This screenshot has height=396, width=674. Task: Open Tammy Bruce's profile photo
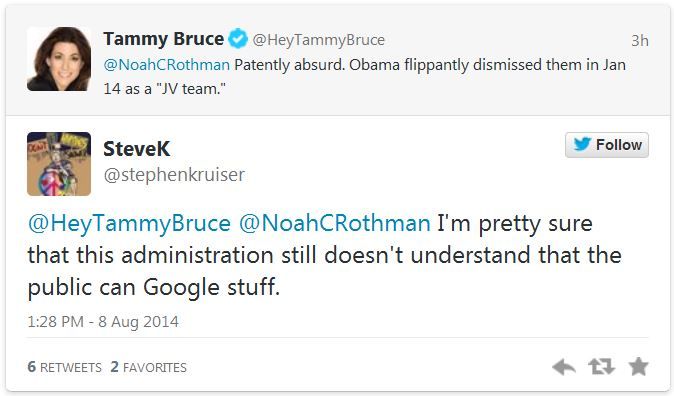pyautogui.click(x=59, y=59)
